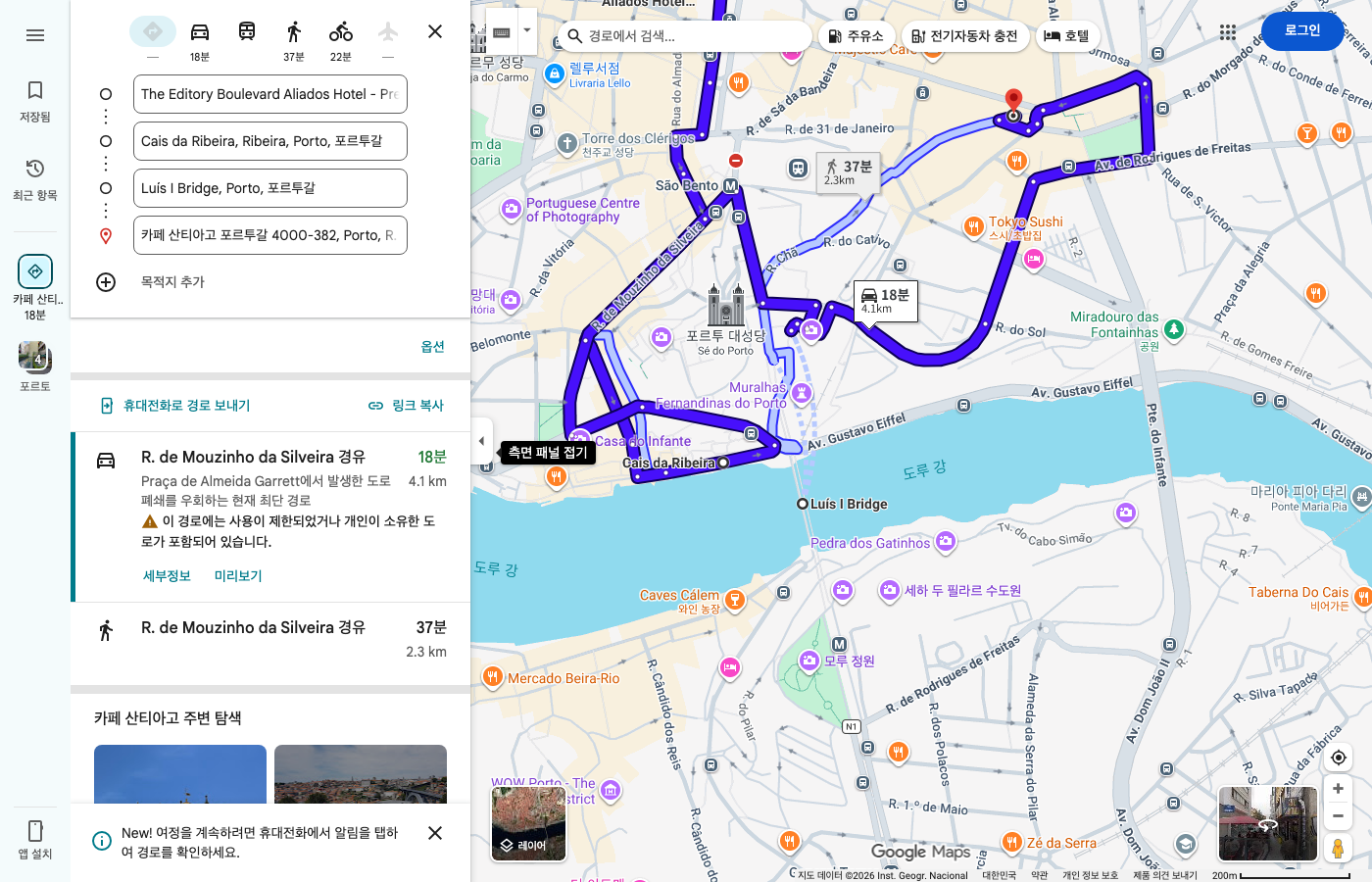Edit 카페 산티아고 destination field
The width and height of the screenshot is (1372, 882).
click(270, 235)
